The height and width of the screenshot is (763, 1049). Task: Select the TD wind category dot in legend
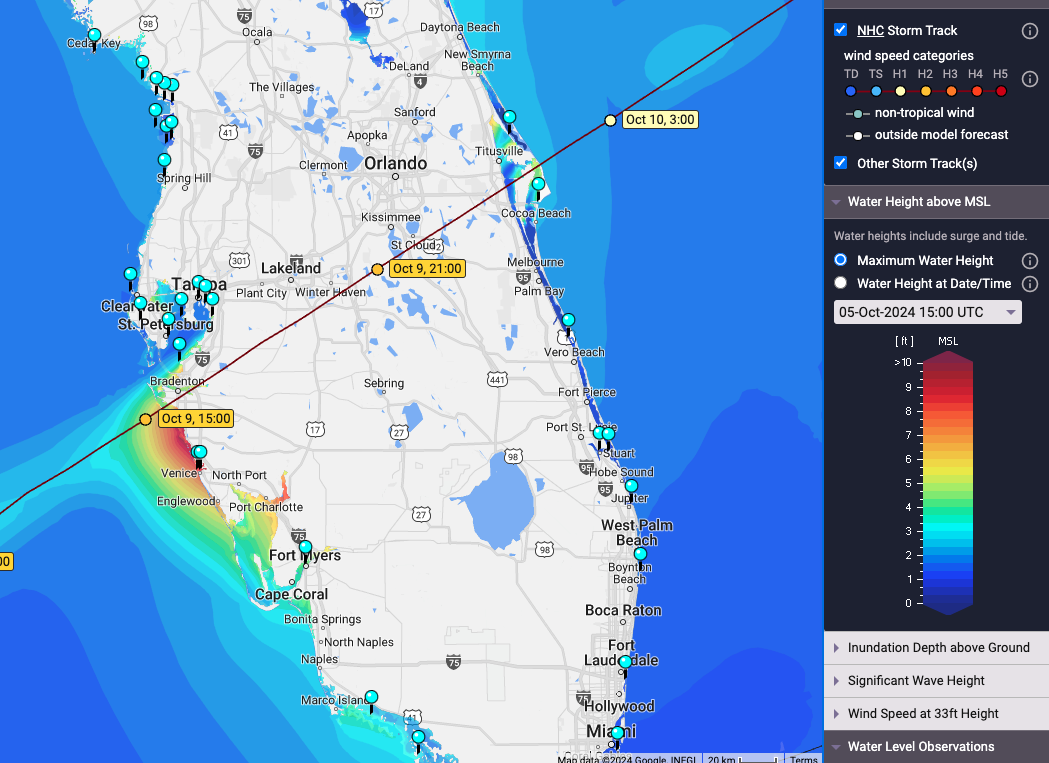tap(851, 90)
